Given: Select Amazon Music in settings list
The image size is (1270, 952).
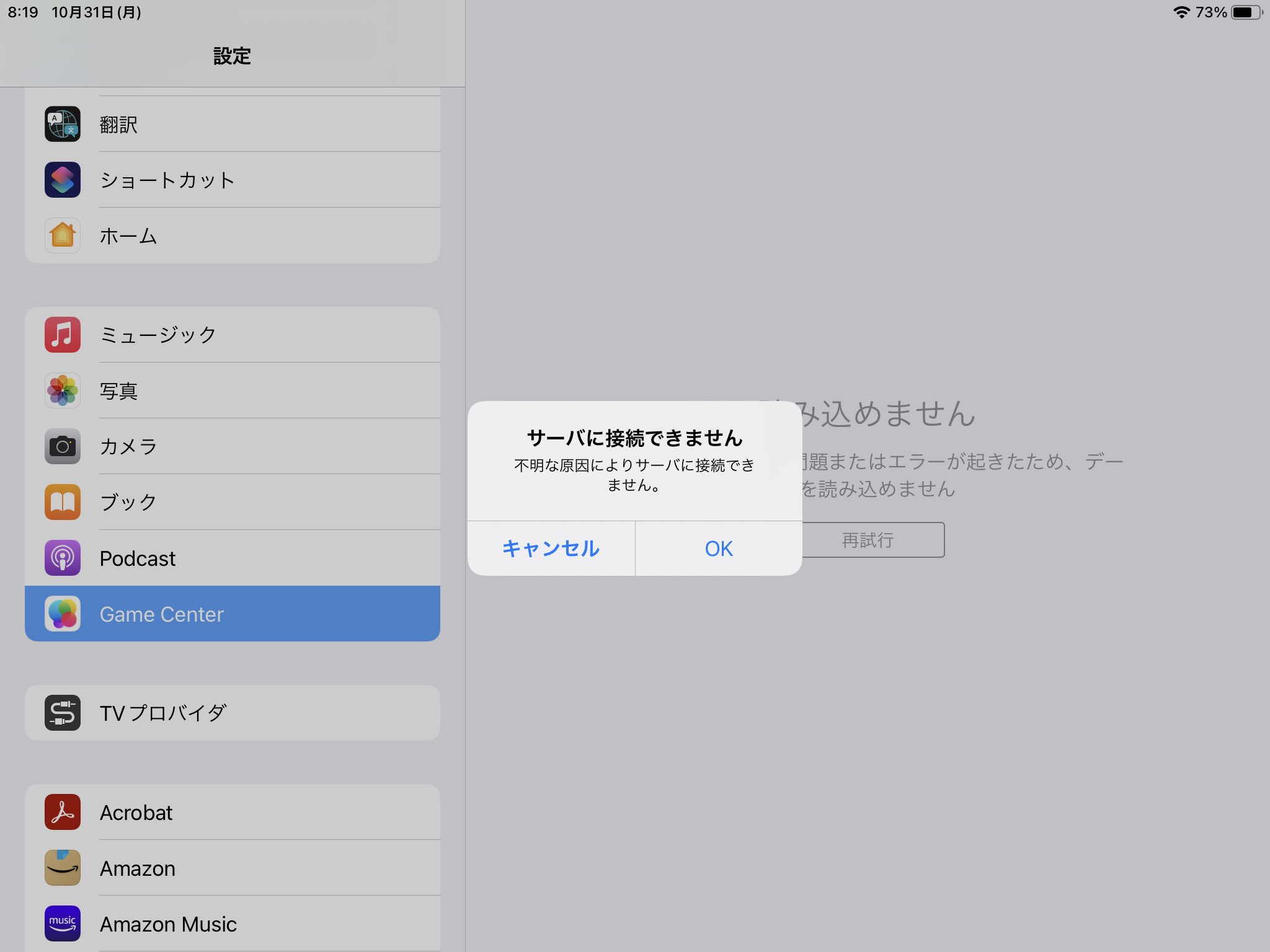Looking at the screenshot, I should pos(233,923).
